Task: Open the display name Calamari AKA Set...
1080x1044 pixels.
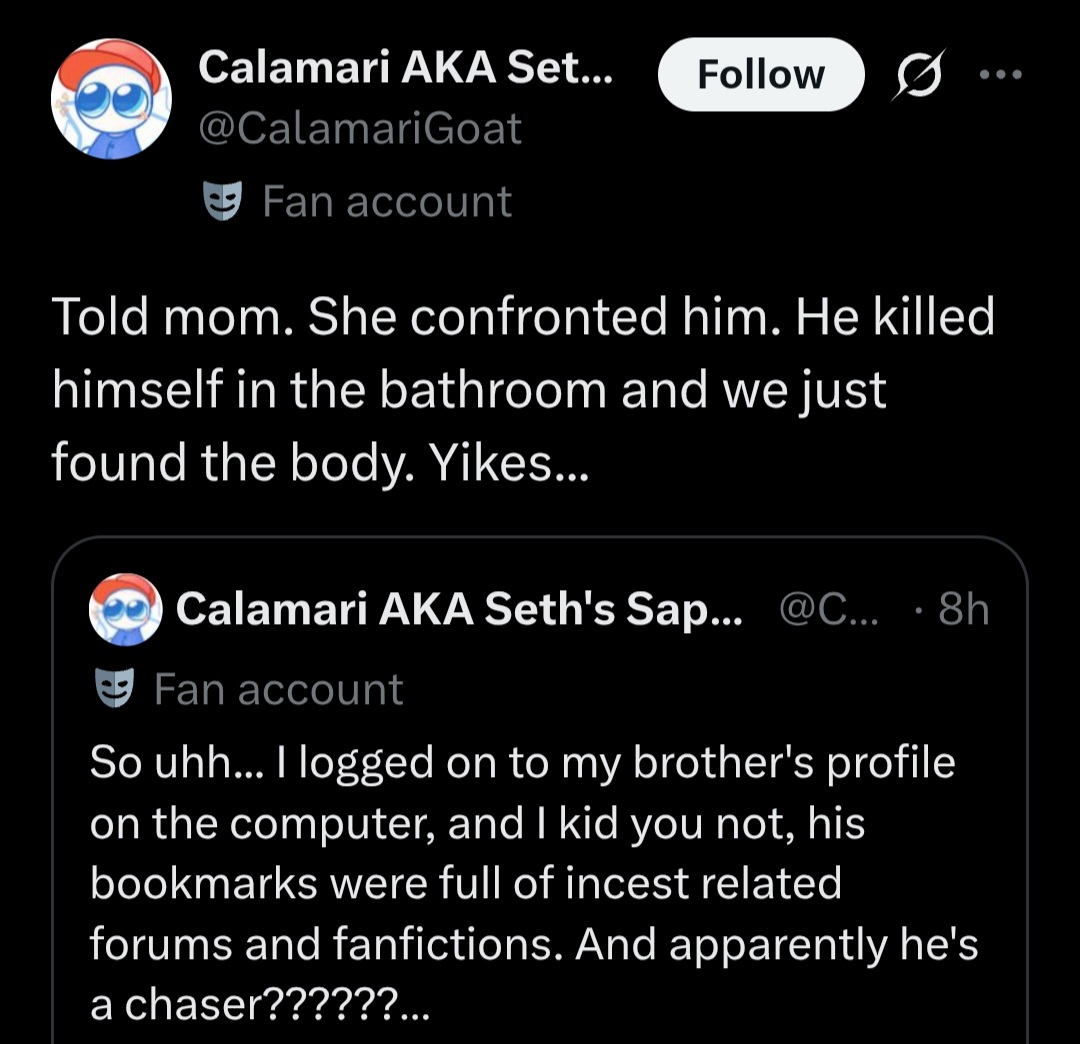Action: pyautogui.click(x=405, y=67)
